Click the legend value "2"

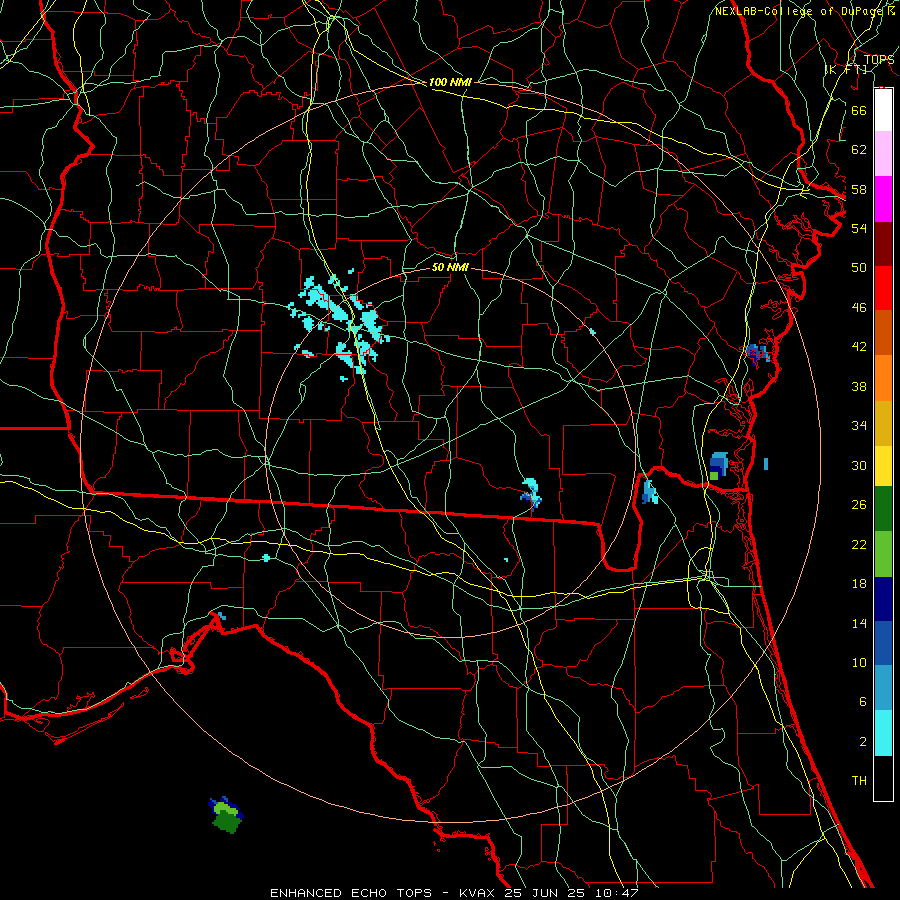(862, 742)
